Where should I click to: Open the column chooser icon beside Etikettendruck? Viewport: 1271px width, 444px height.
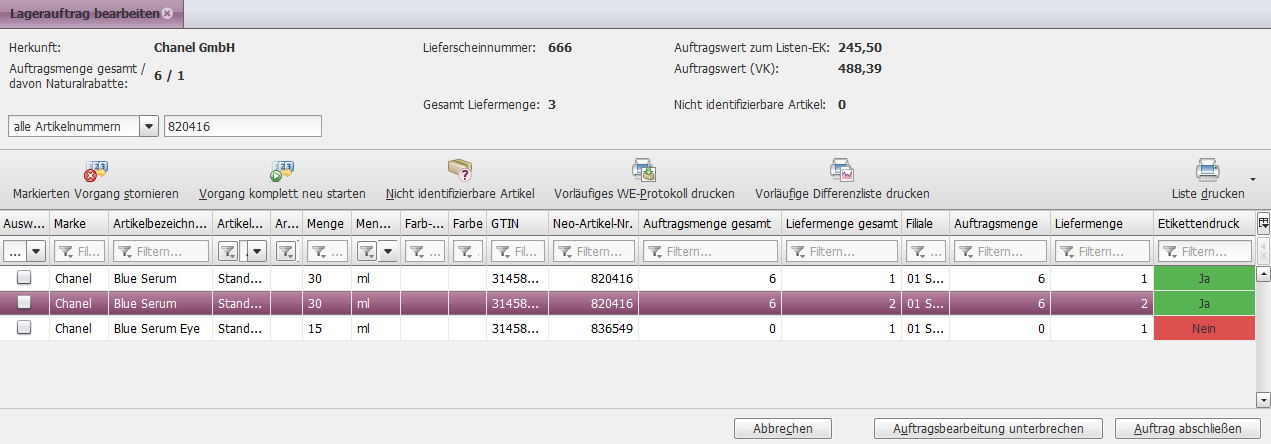pos(1263,223)
